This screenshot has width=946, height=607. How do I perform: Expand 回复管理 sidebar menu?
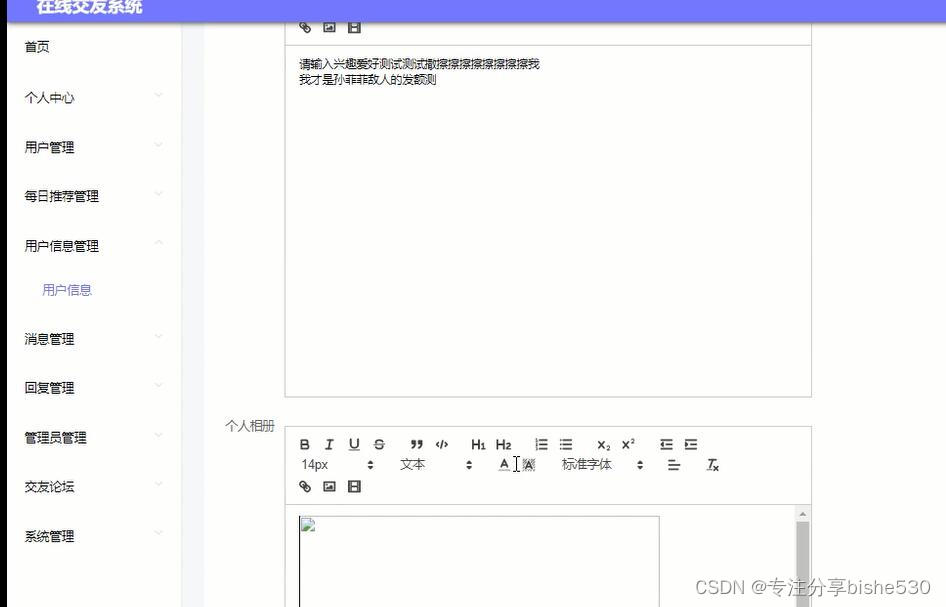click(x=94, y=387)
